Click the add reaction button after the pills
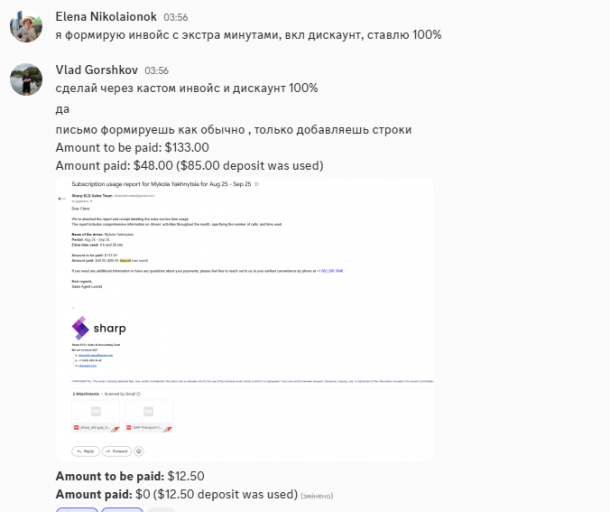This screenshot has width=610, height=512. (x=161, y=509)
